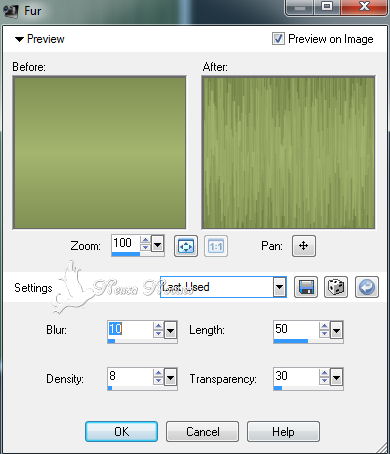This screenshot has width=390, height=454.
Task: Click the 1:1 zoom to 100% icon
Action: (x=216, y=246)
